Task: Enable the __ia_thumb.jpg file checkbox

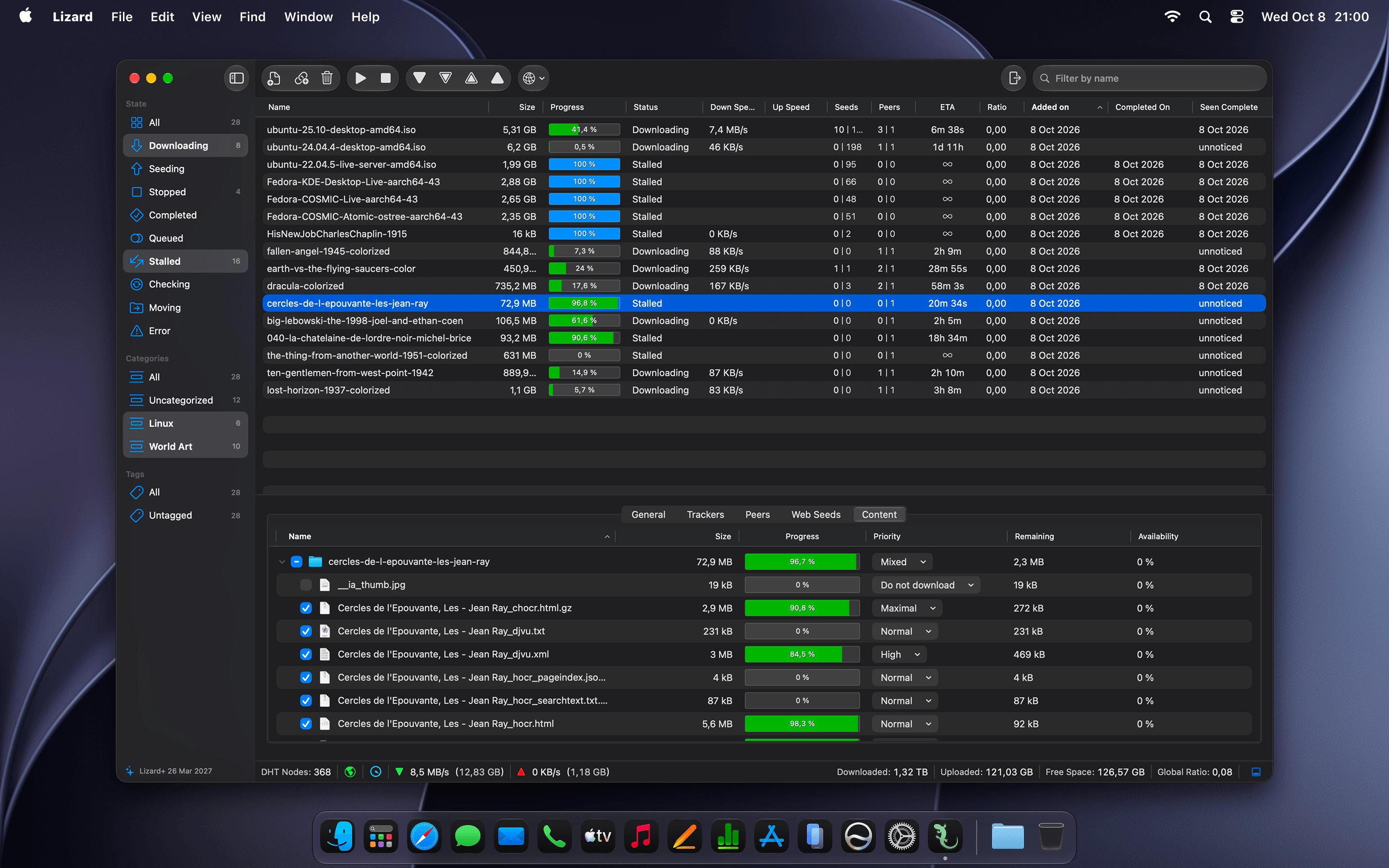Action: [306, 585]
